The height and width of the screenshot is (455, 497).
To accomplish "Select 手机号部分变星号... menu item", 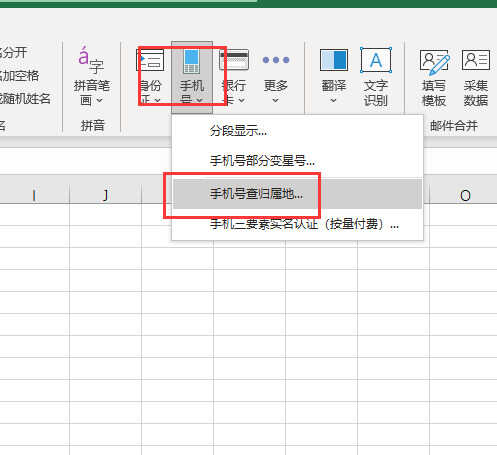I will click(297, 161).
